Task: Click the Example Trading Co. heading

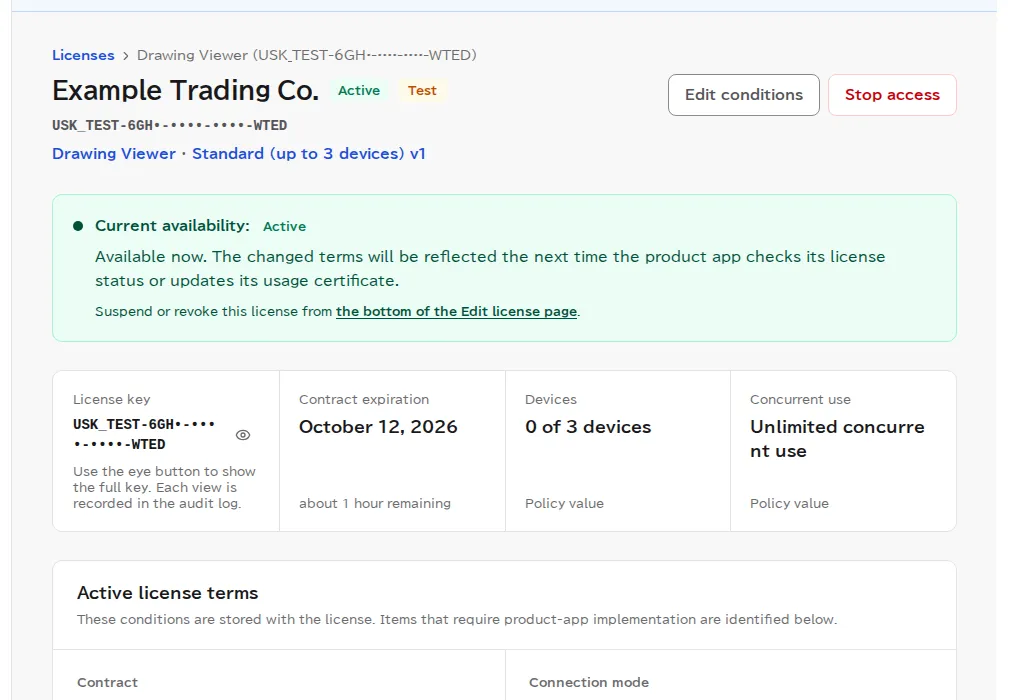Action: coord(185,91)
